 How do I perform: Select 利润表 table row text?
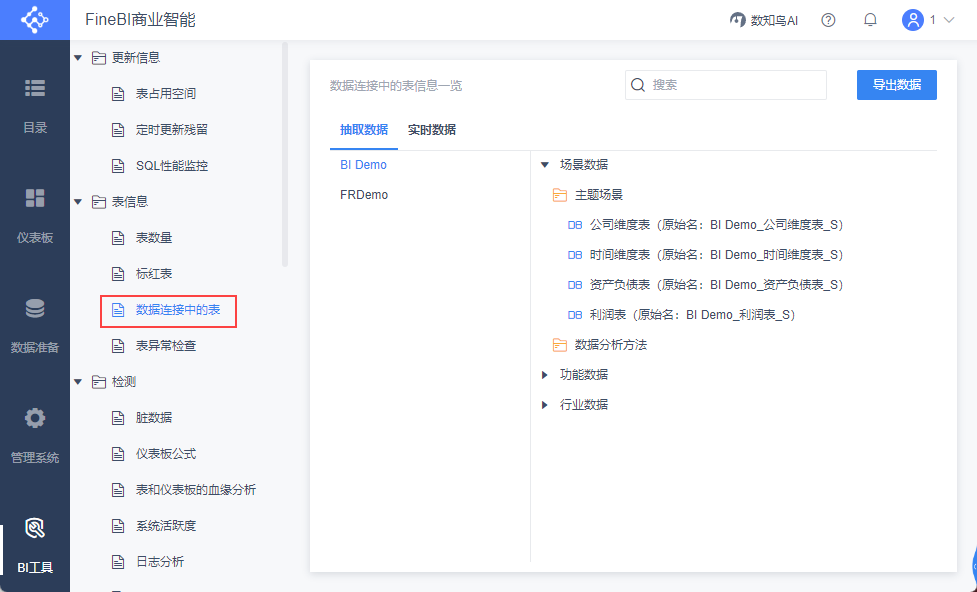693,314
